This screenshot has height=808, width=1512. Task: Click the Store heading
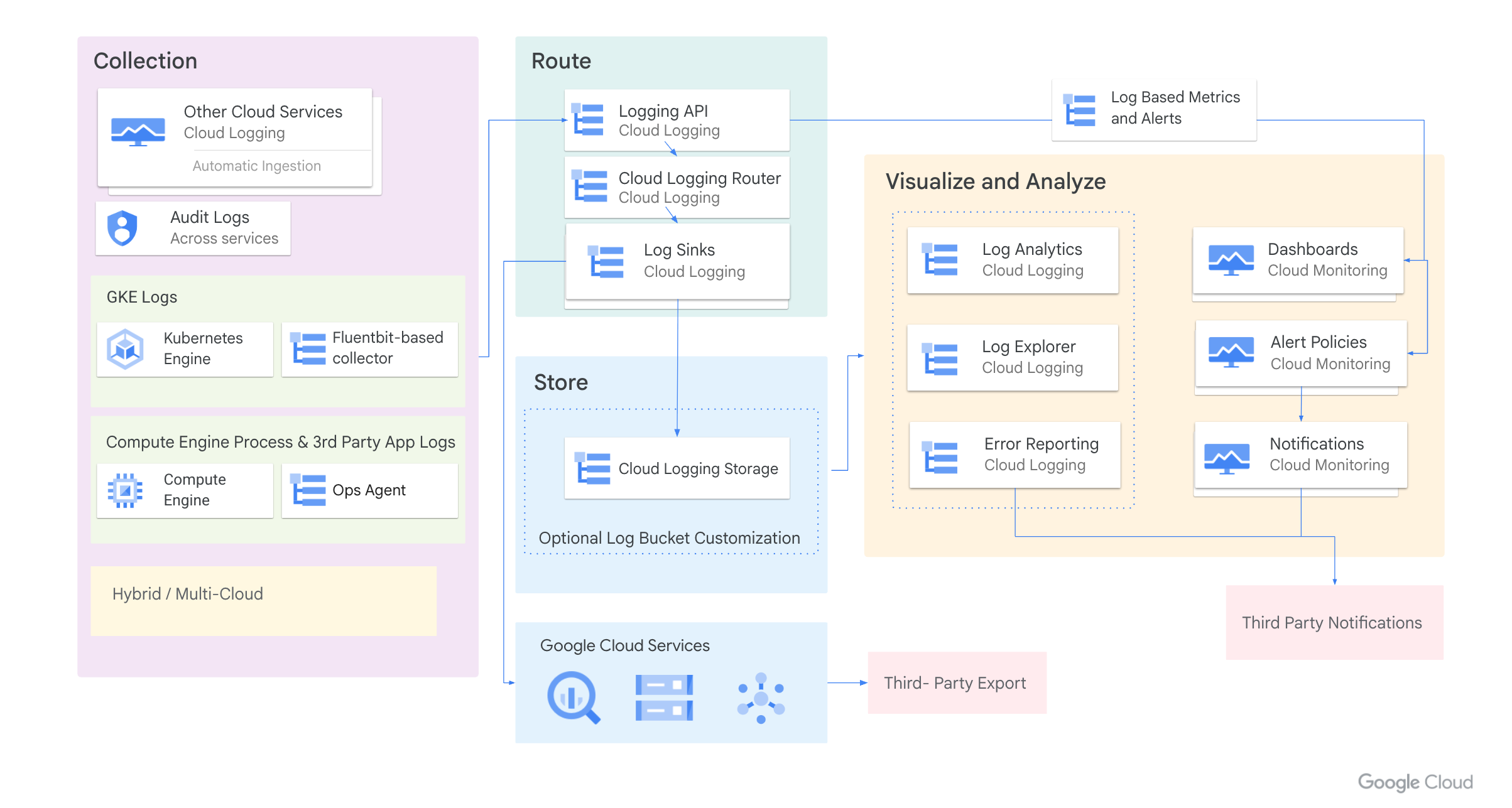click(x=561, y=382)
